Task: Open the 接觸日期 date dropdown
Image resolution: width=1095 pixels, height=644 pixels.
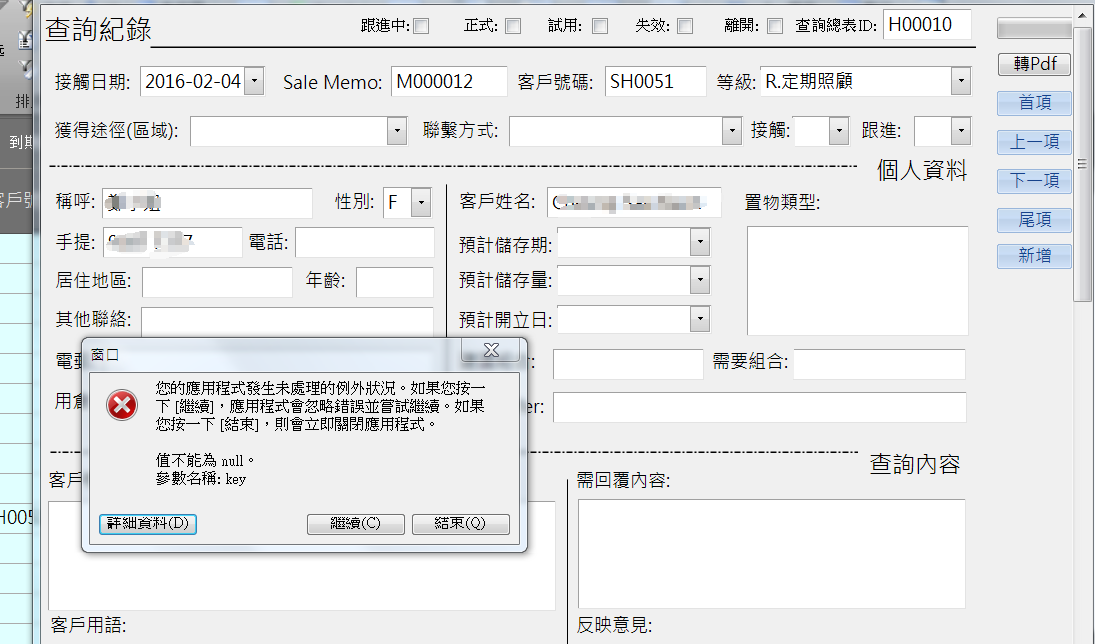Action: [255, 81]
